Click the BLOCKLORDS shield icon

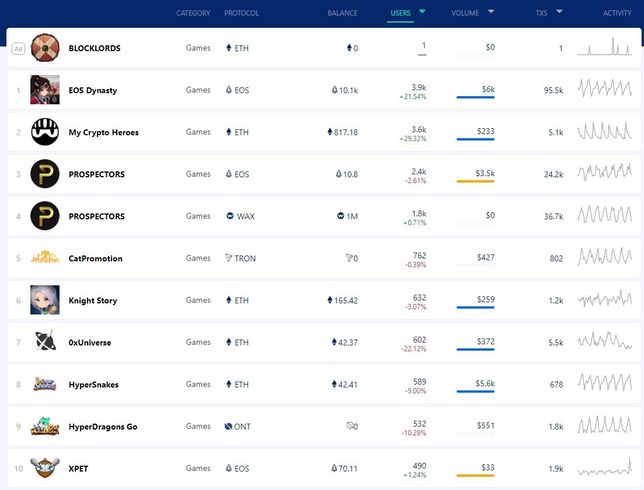[45, 48]
